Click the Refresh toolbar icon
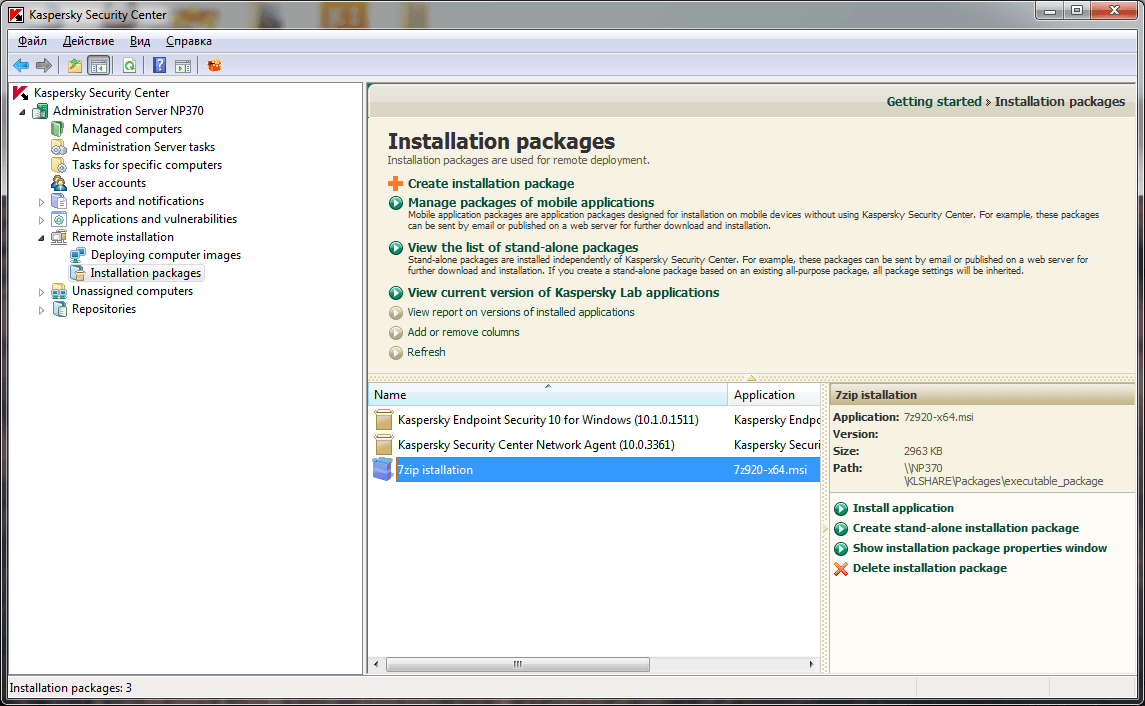The width and height of the screenshot is (1145, 706). coord(129,66)
